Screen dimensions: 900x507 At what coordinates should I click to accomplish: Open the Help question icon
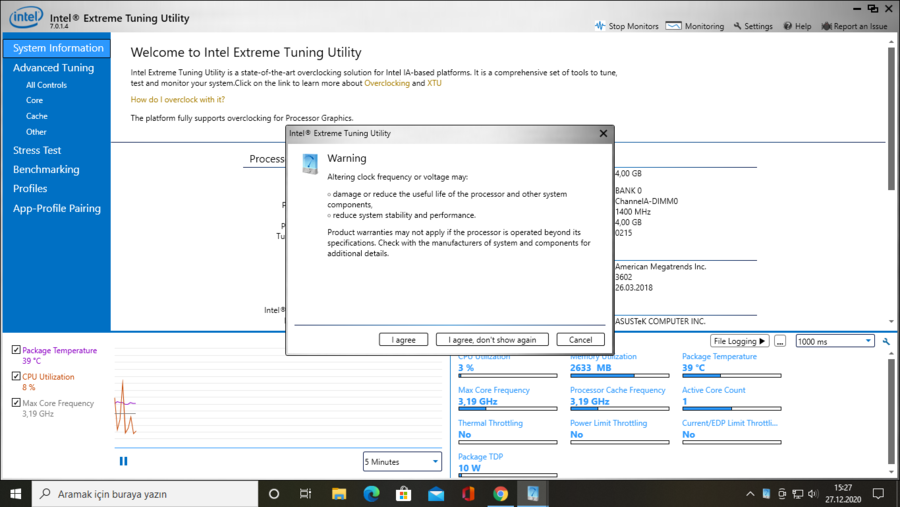point(788,26)
